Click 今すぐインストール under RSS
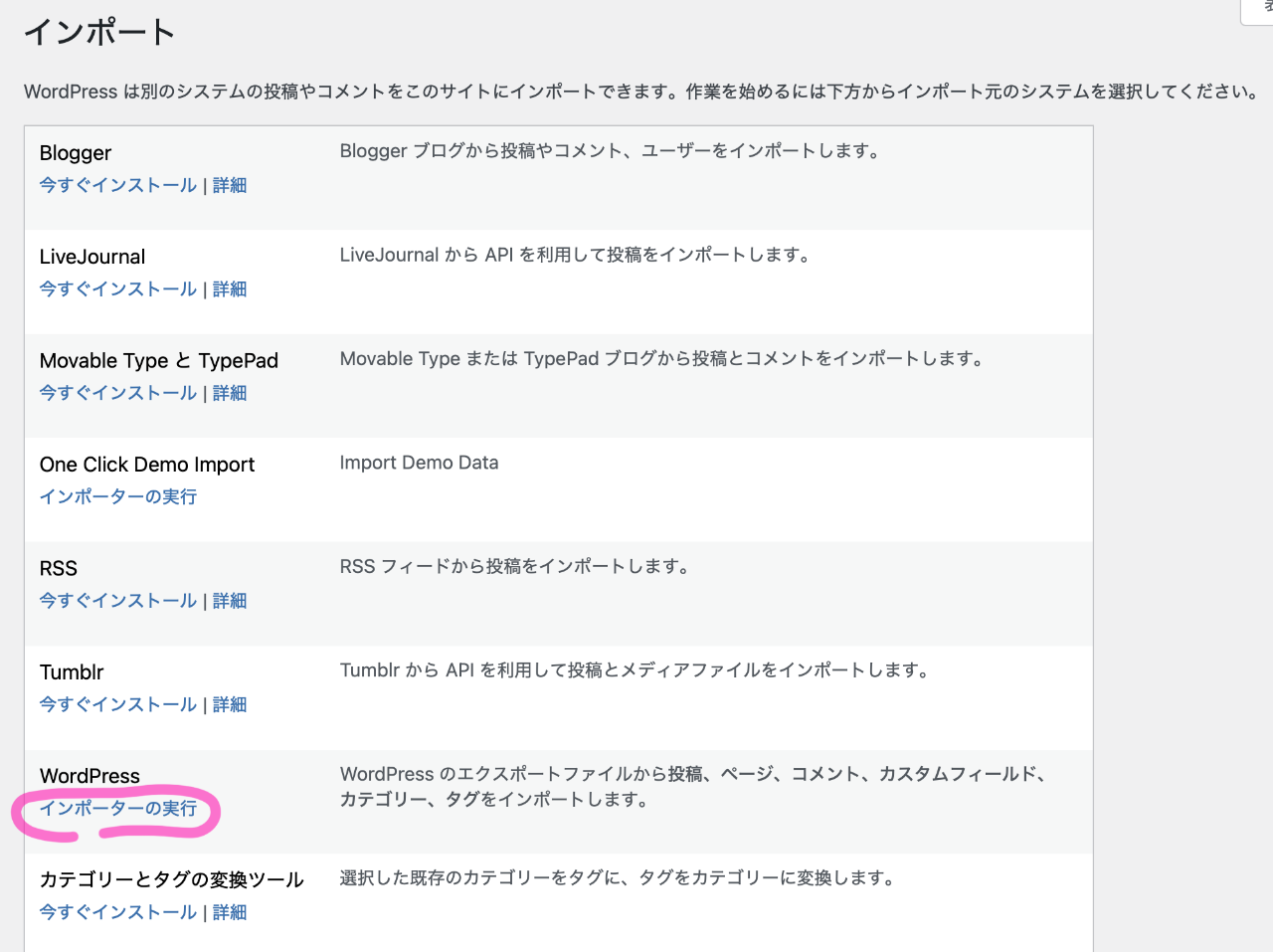 [118, 602]
